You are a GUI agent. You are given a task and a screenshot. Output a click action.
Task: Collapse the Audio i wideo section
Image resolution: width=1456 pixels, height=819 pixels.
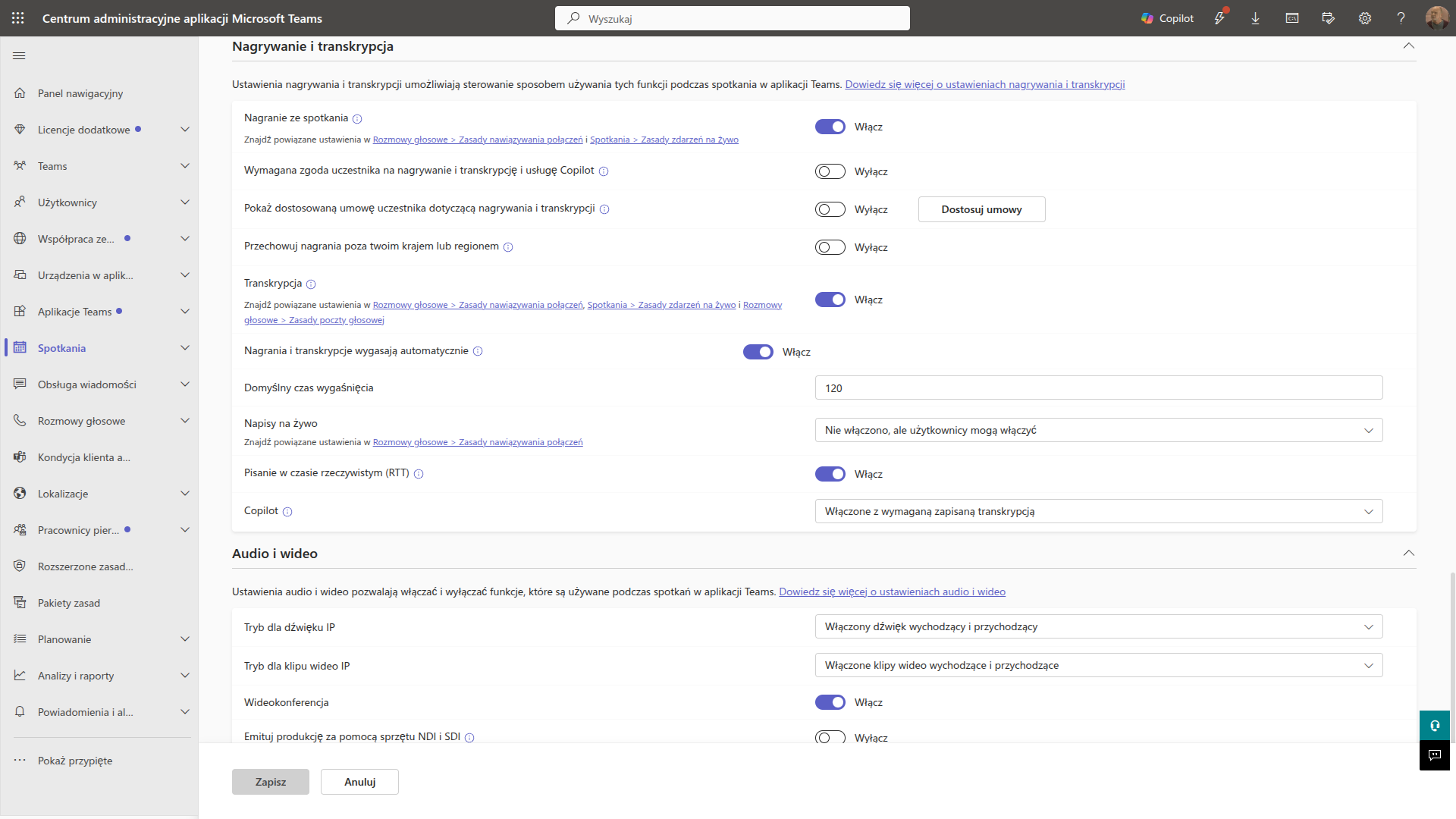(1408, 554)
